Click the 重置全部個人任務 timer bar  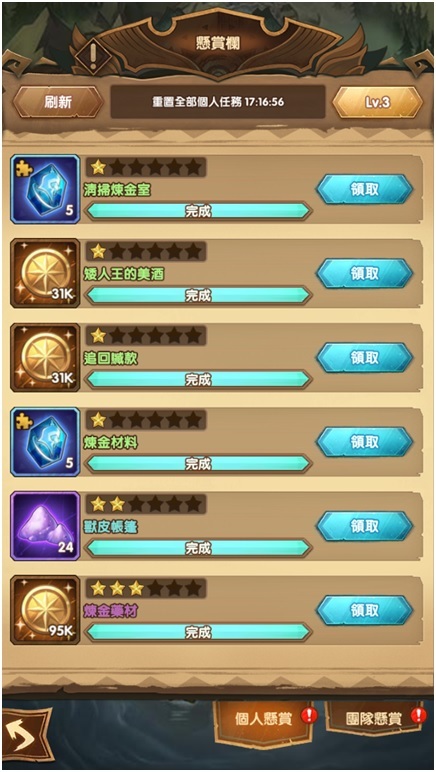click(x=218, y=102)
